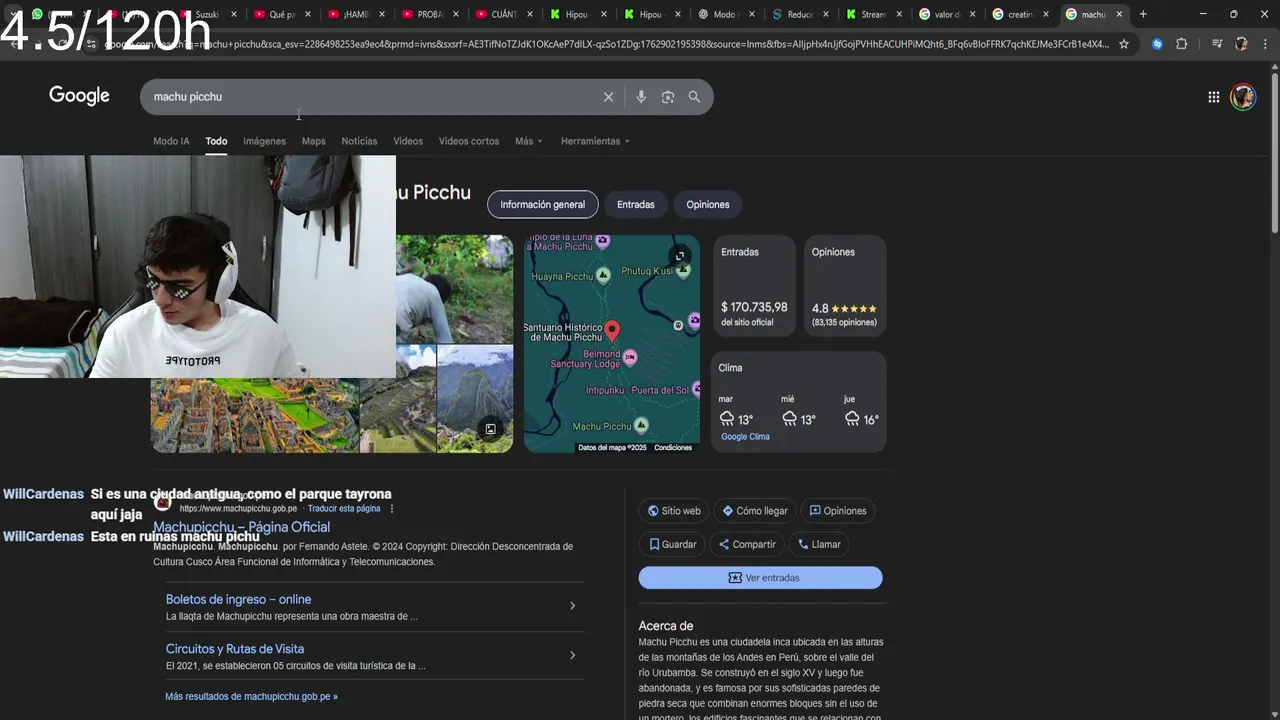Open result options three-dot menu
The height and width of the screenshot is (720, 1280).
coord(392,508)
